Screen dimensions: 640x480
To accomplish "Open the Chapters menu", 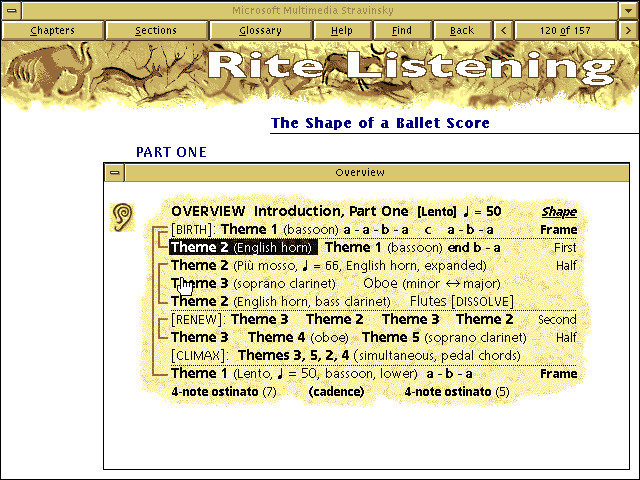I will [53, 31].
